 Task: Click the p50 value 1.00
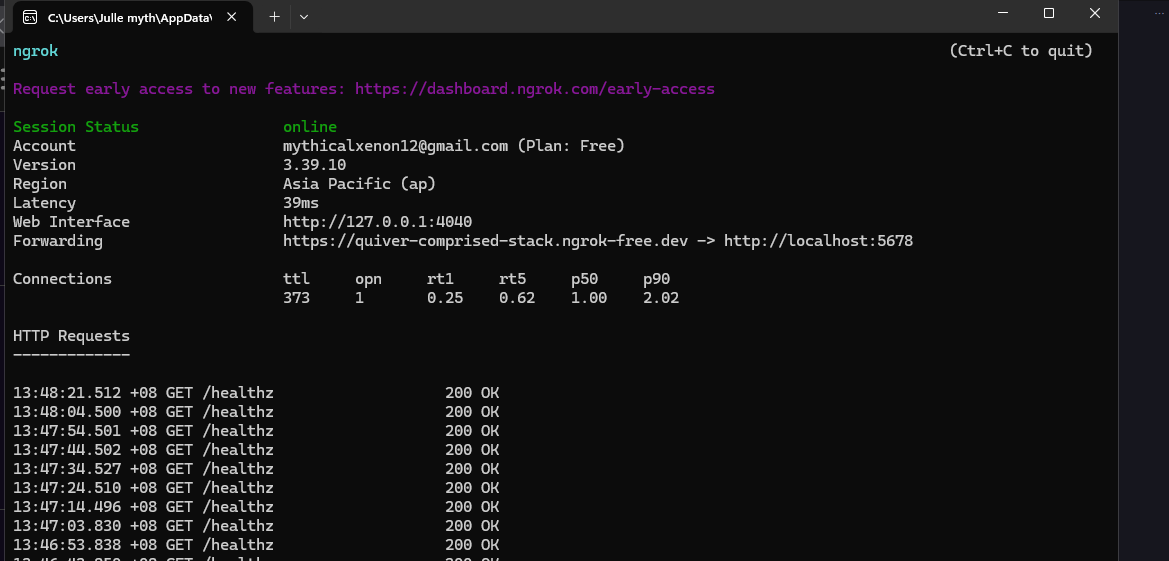589,298
